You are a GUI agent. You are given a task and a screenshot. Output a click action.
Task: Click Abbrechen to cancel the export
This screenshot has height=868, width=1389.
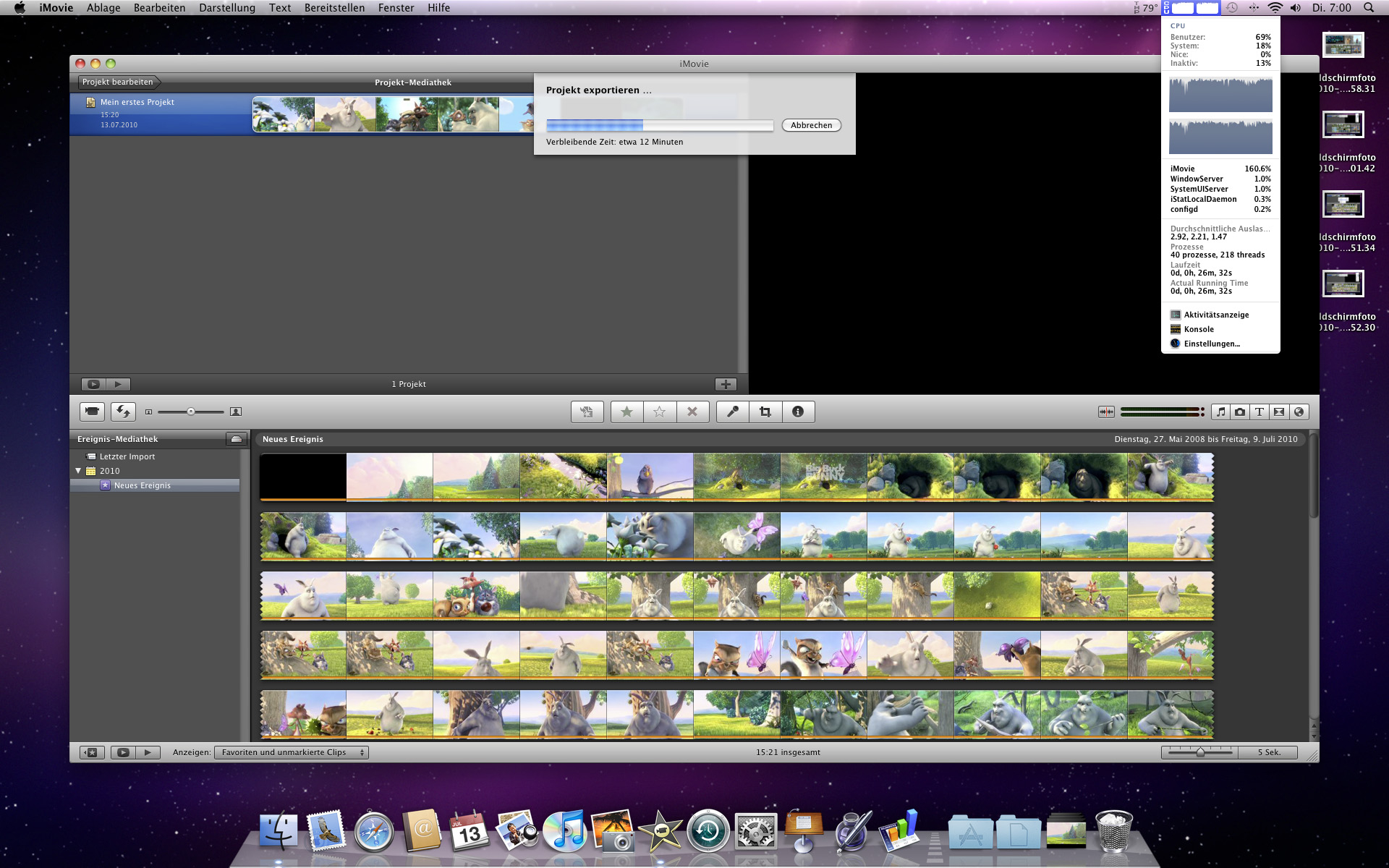point(811,125)
